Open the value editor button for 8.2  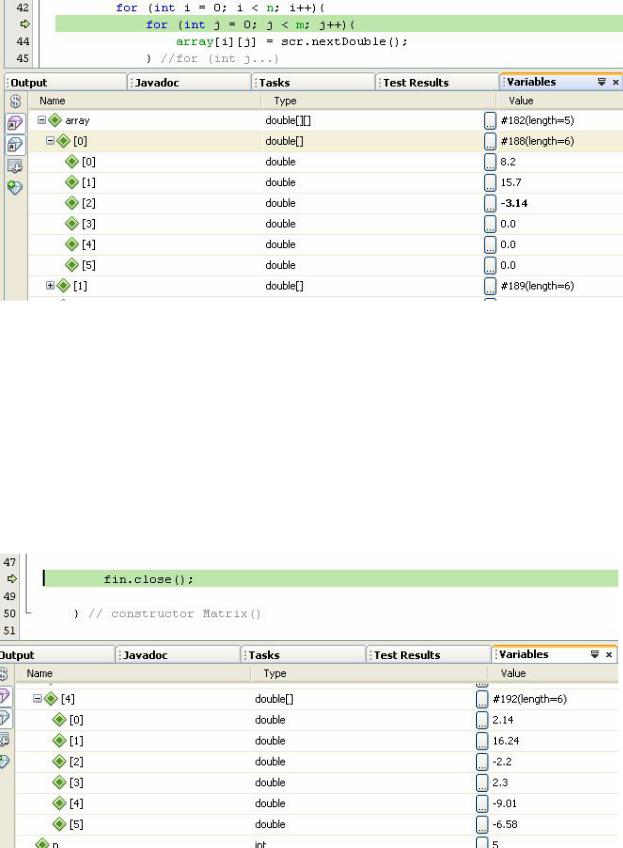pyautogui.click(x=490, y=162)
